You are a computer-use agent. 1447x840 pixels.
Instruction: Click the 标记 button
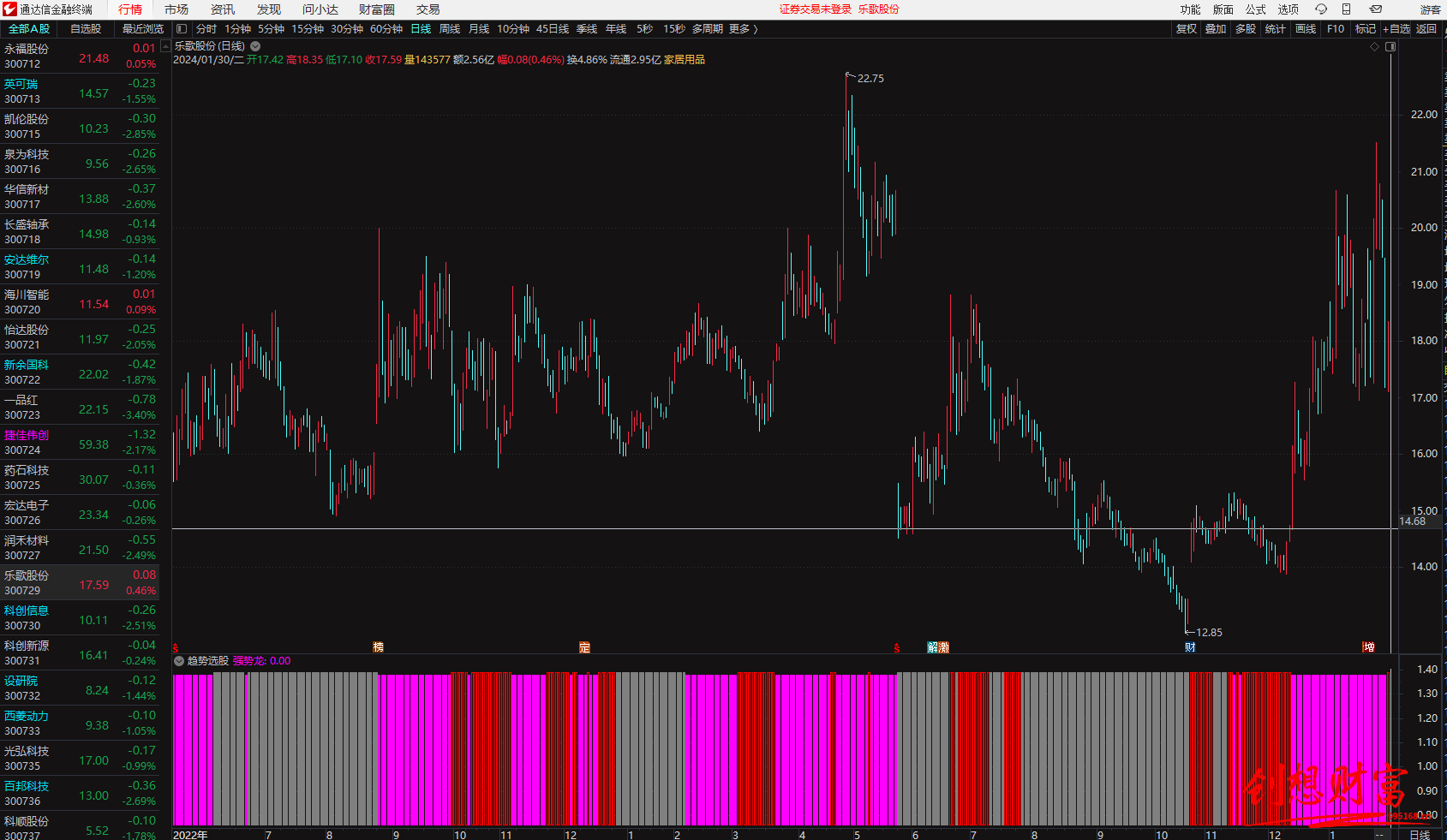point(1366,29)
